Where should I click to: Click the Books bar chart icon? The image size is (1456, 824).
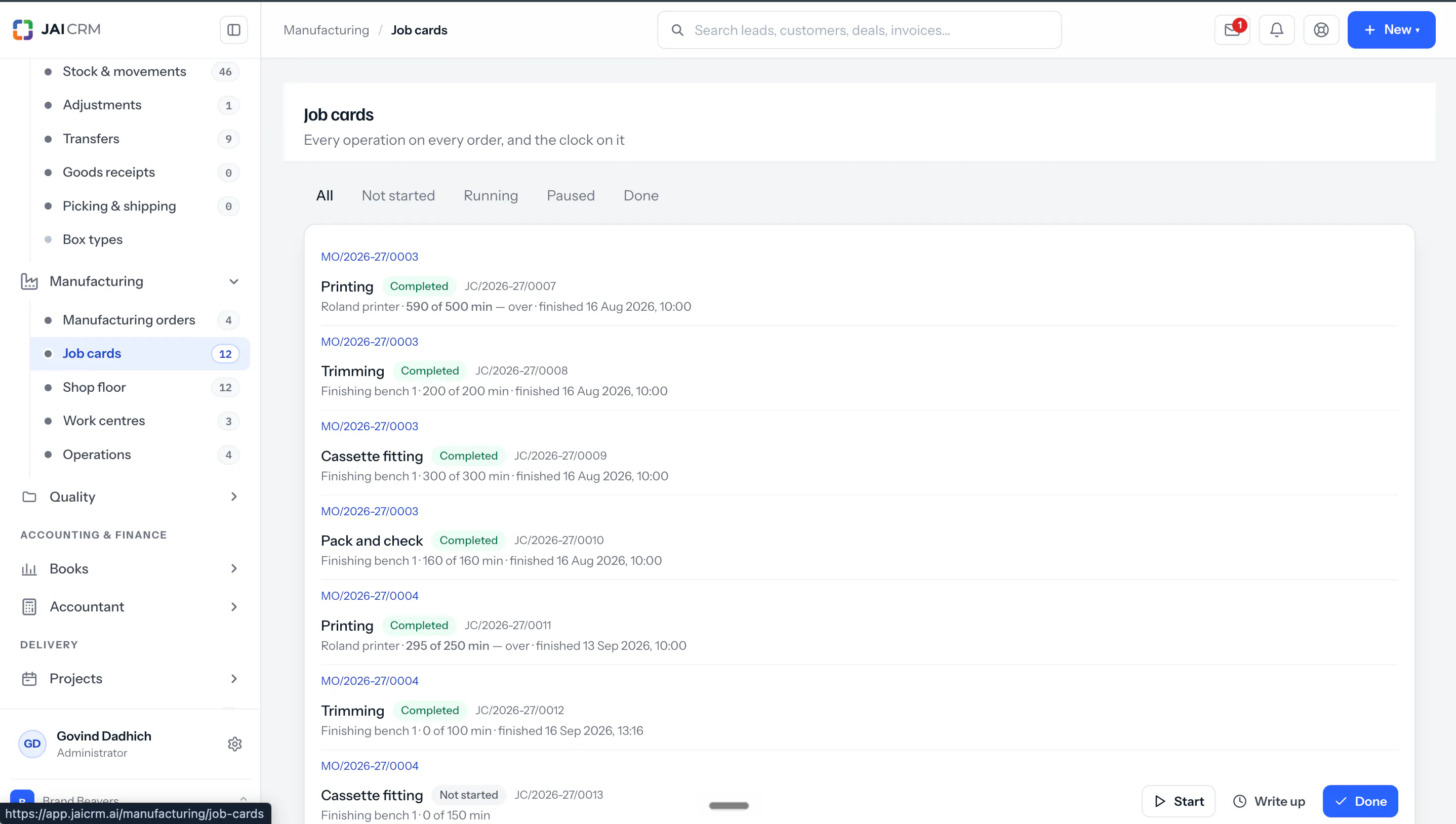[x=29, y=569]
